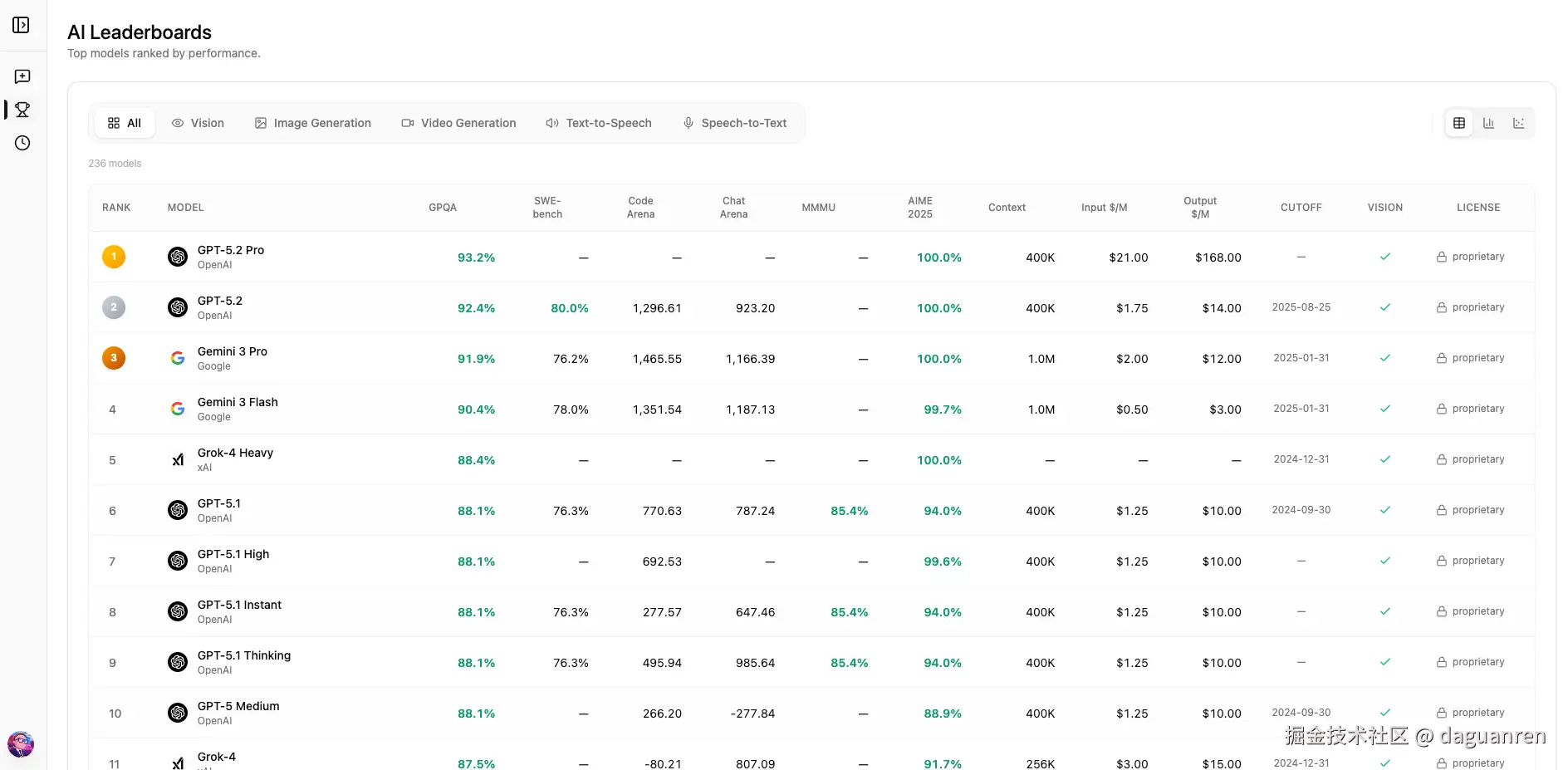This screenshot has width=1568, height=770.
Task: Open the Vision tab
Action: pos(198,123)
